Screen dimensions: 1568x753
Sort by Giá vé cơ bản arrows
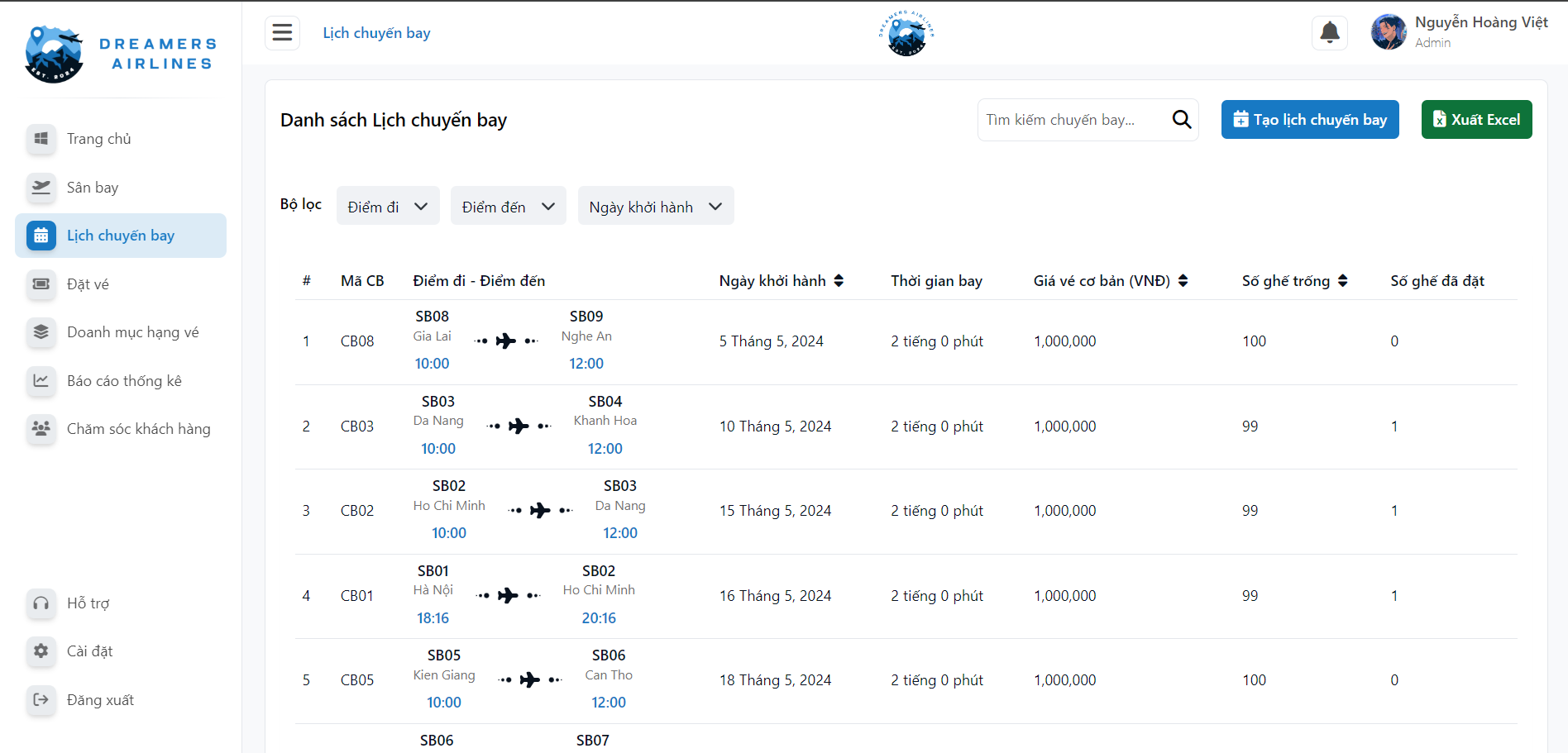coord(1183,281)
